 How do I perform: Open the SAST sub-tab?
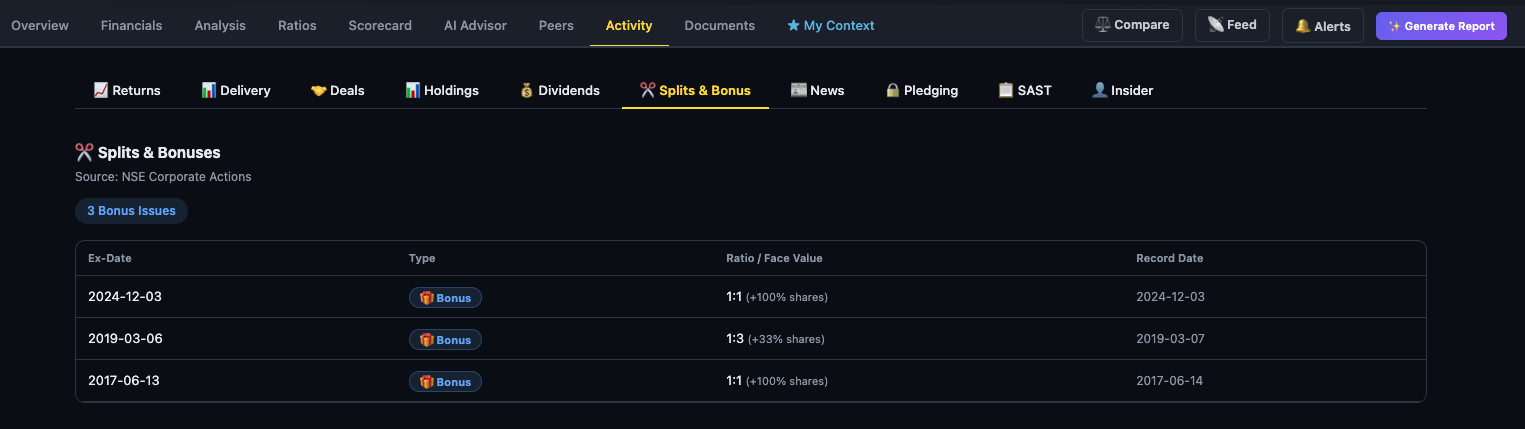point(1025,90)
